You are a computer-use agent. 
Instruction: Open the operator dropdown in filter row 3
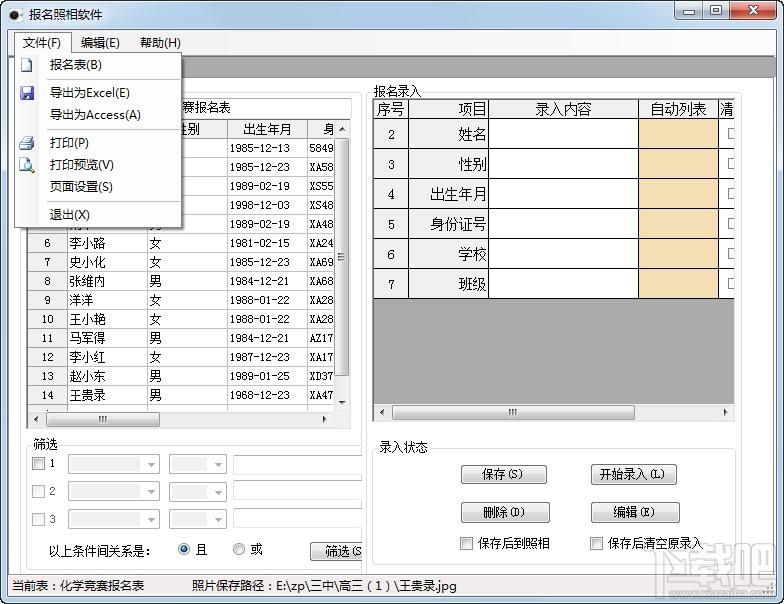pyautogui.click(x=198, y=520)
